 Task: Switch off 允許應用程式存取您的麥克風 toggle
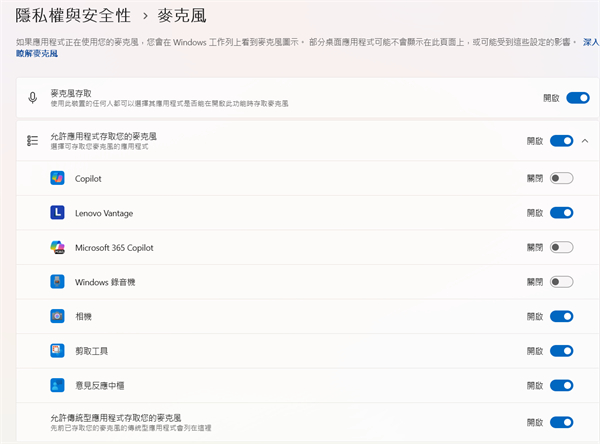(x=561, y=141)
